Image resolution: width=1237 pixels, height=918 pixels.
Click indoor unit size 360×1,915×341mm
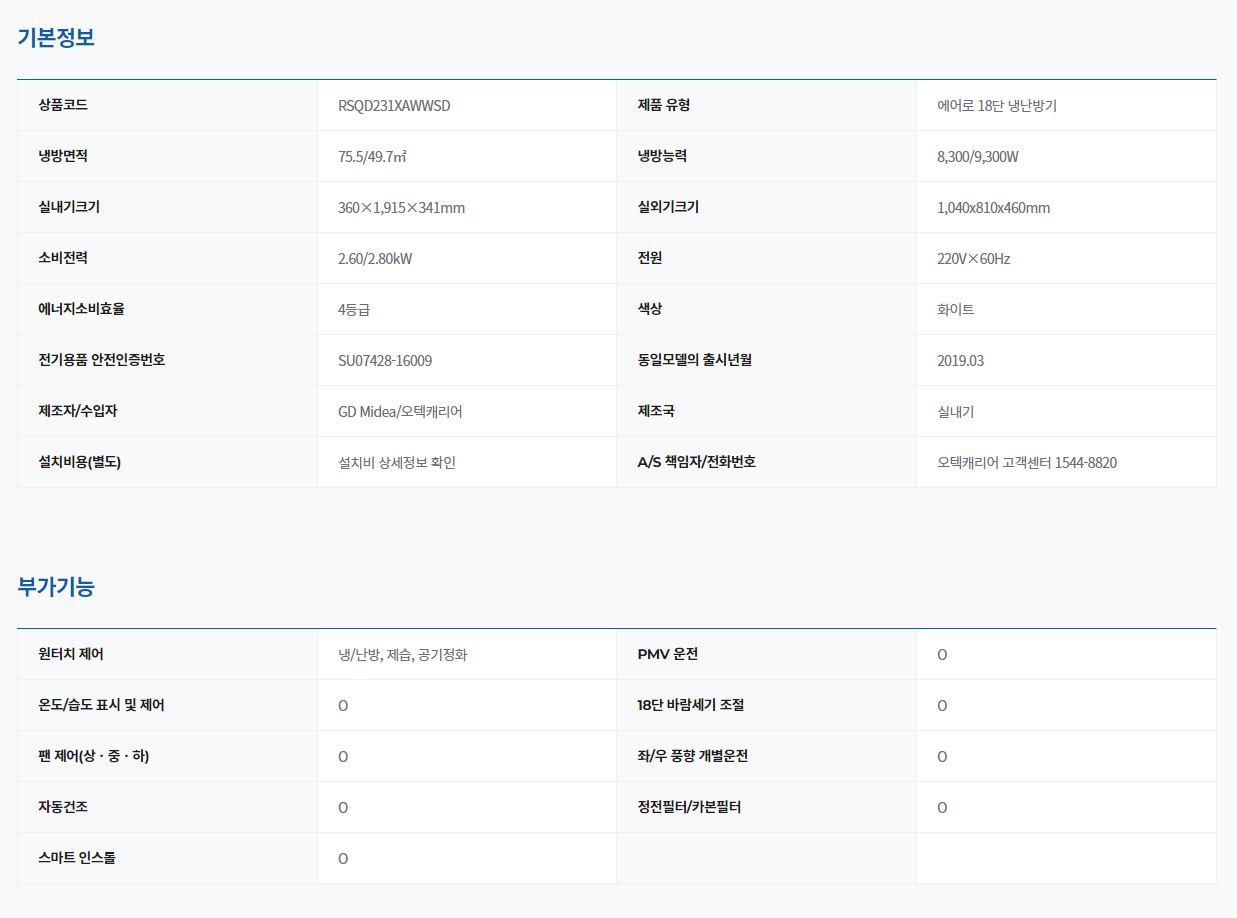click(401, 208)
